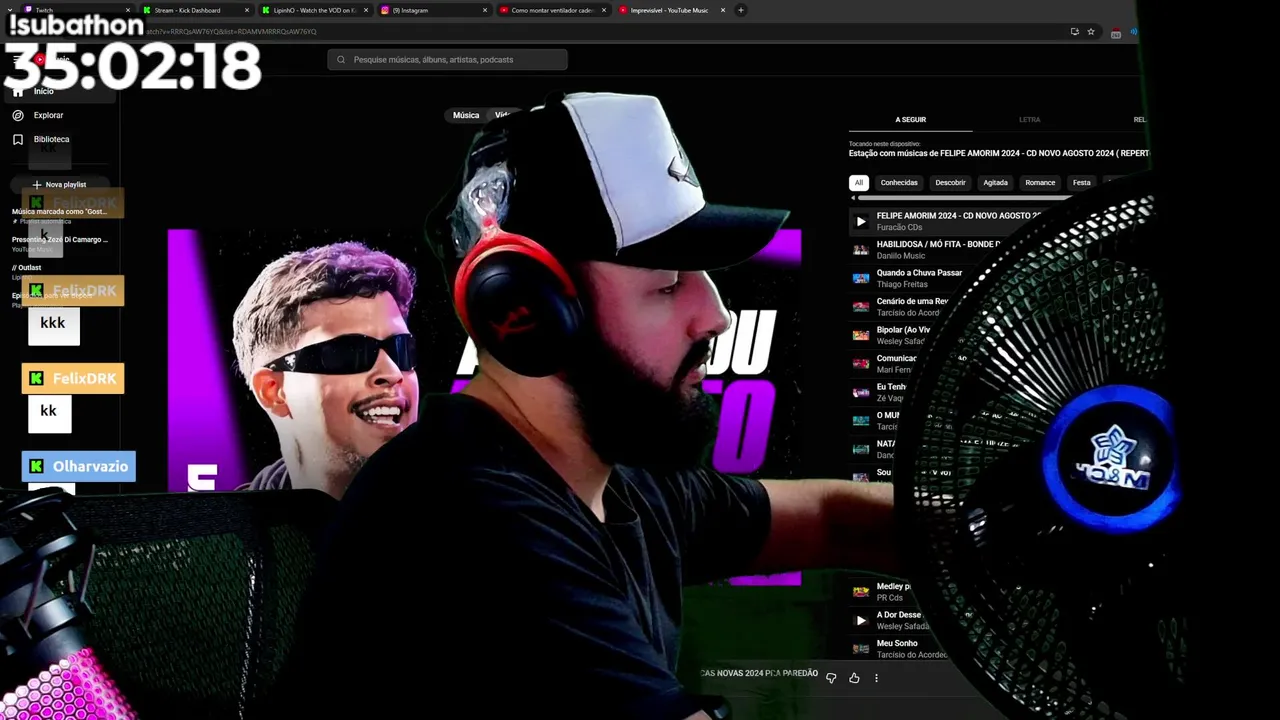Click Eu Tenho song thumbnail by Zé Vaqueiro

[861, 392]
